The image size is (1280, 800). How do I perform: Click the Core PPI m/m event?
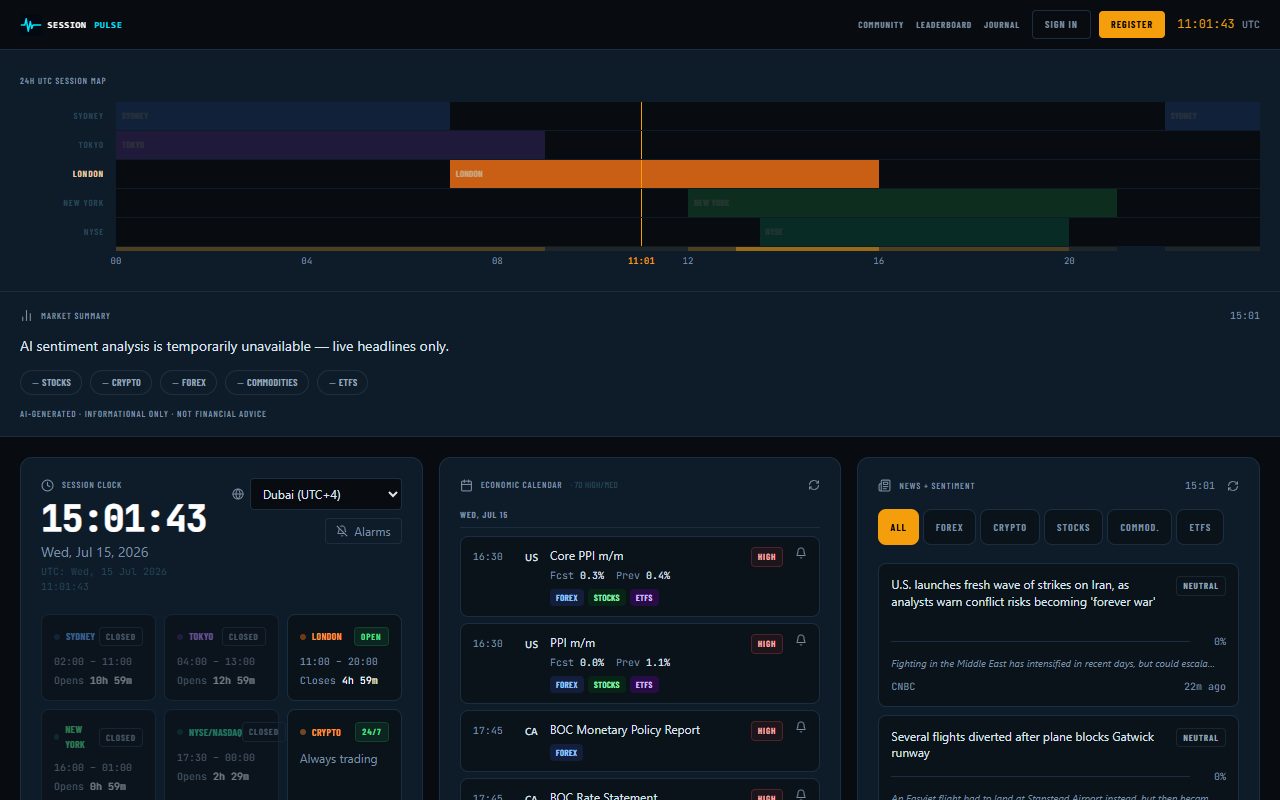[639, 576]
